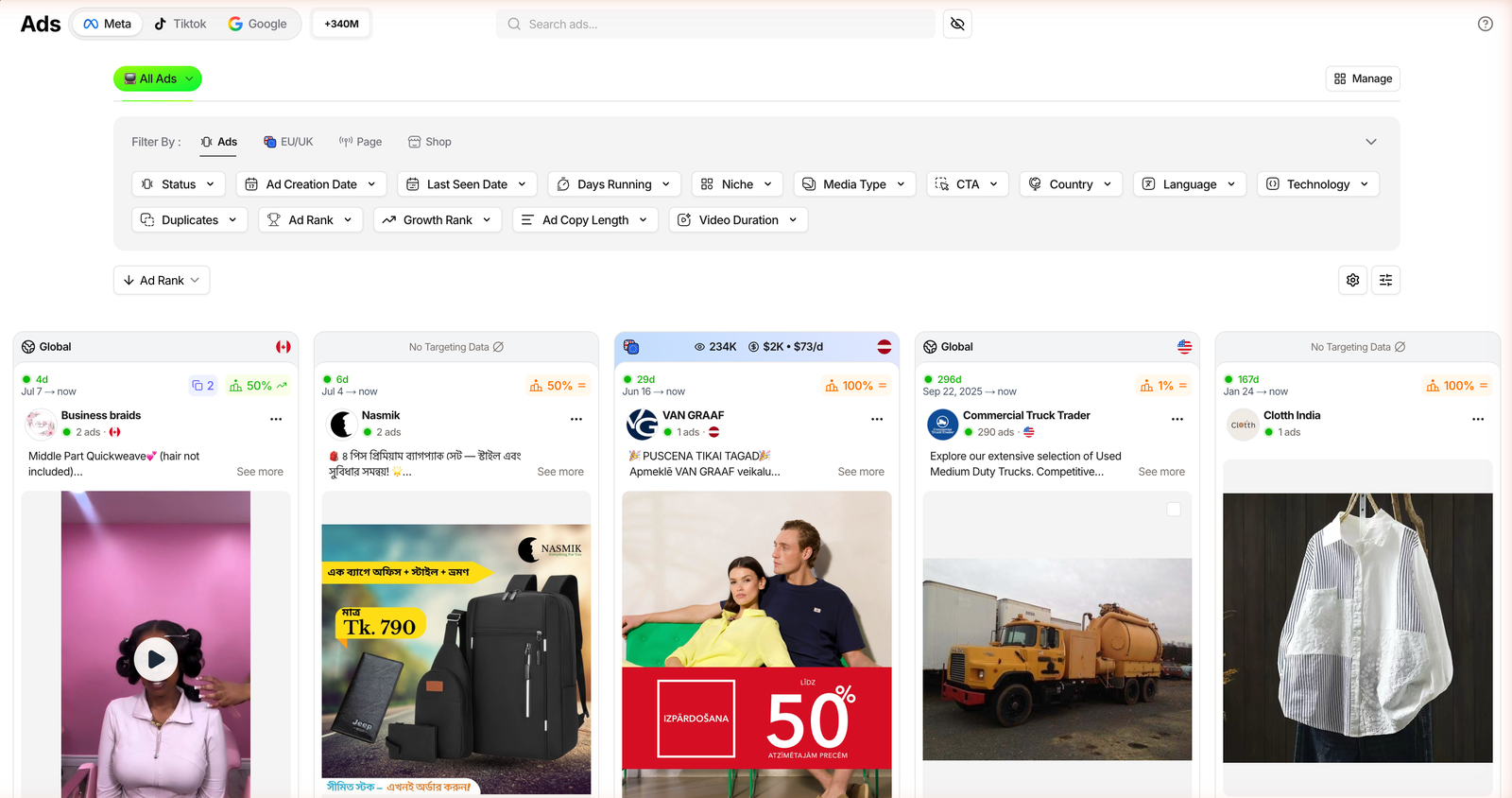The width and height of the screenshot is (1512, 798).
Task: Collapse the filter panel chevron
Action: [x=1371, y=142]
